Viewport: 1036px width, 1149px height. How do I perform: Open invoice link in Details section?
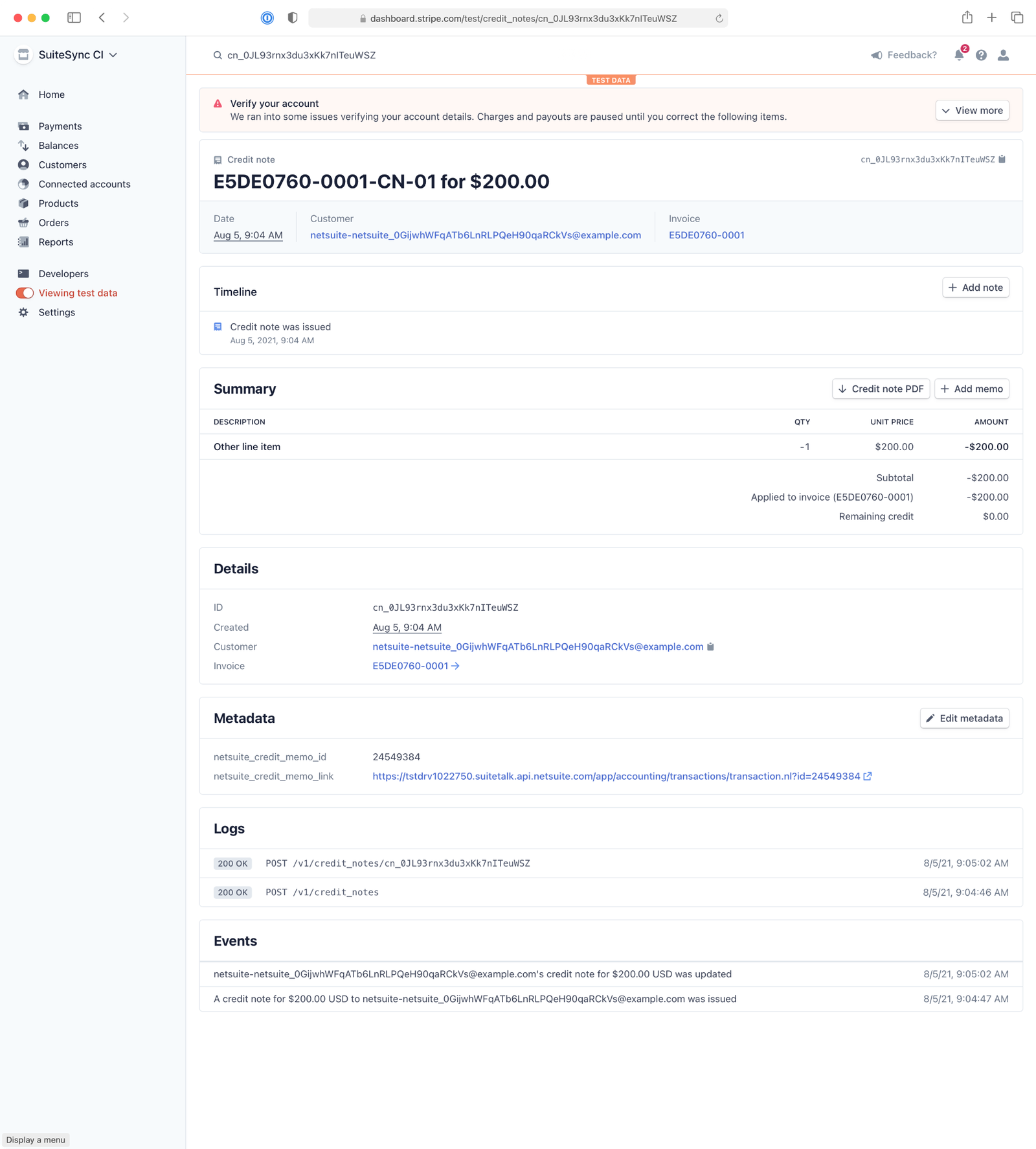(x=416, y=666)
